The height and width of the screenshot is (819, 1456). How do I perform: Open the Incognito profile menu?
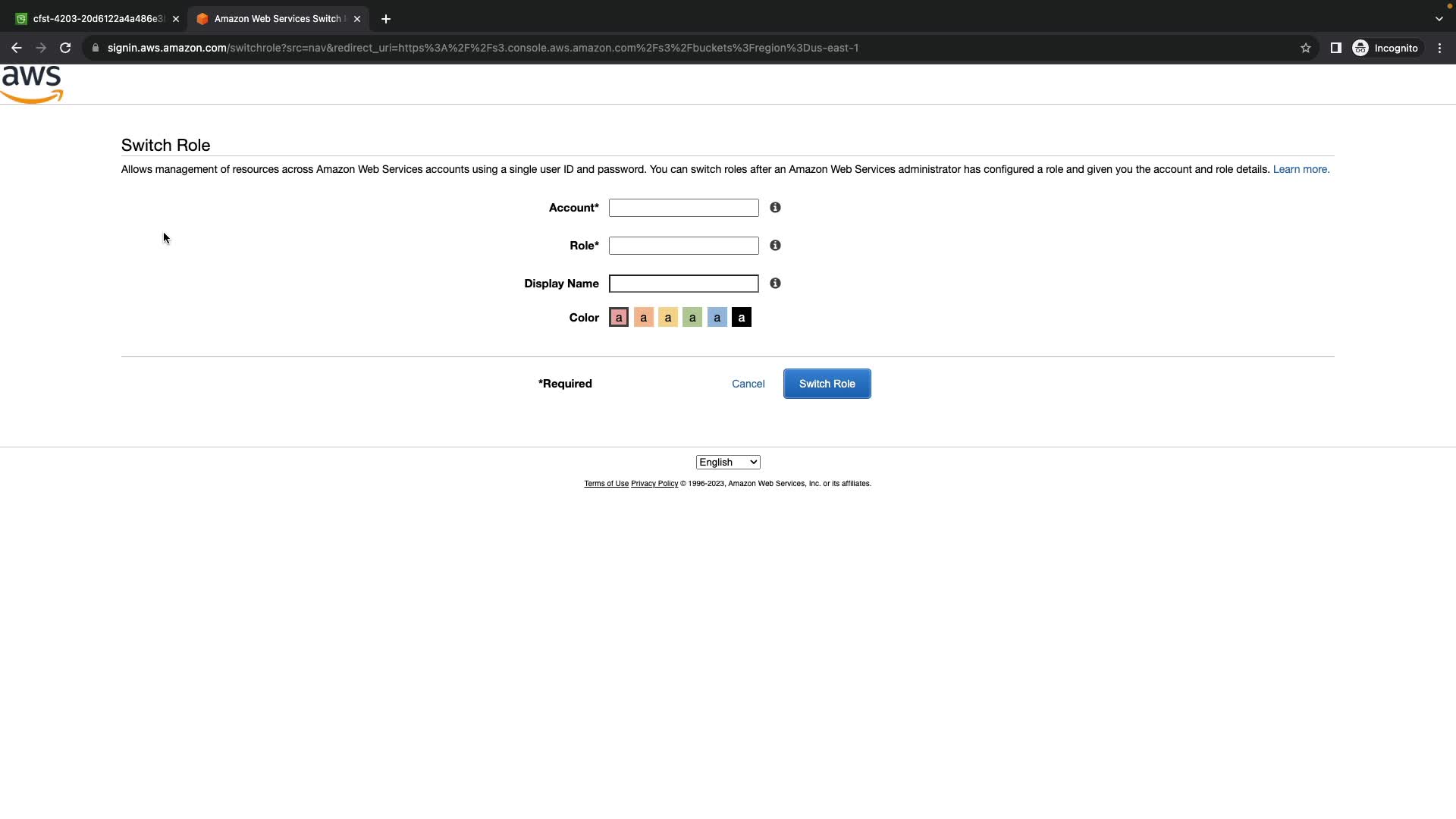[1385, 48]
